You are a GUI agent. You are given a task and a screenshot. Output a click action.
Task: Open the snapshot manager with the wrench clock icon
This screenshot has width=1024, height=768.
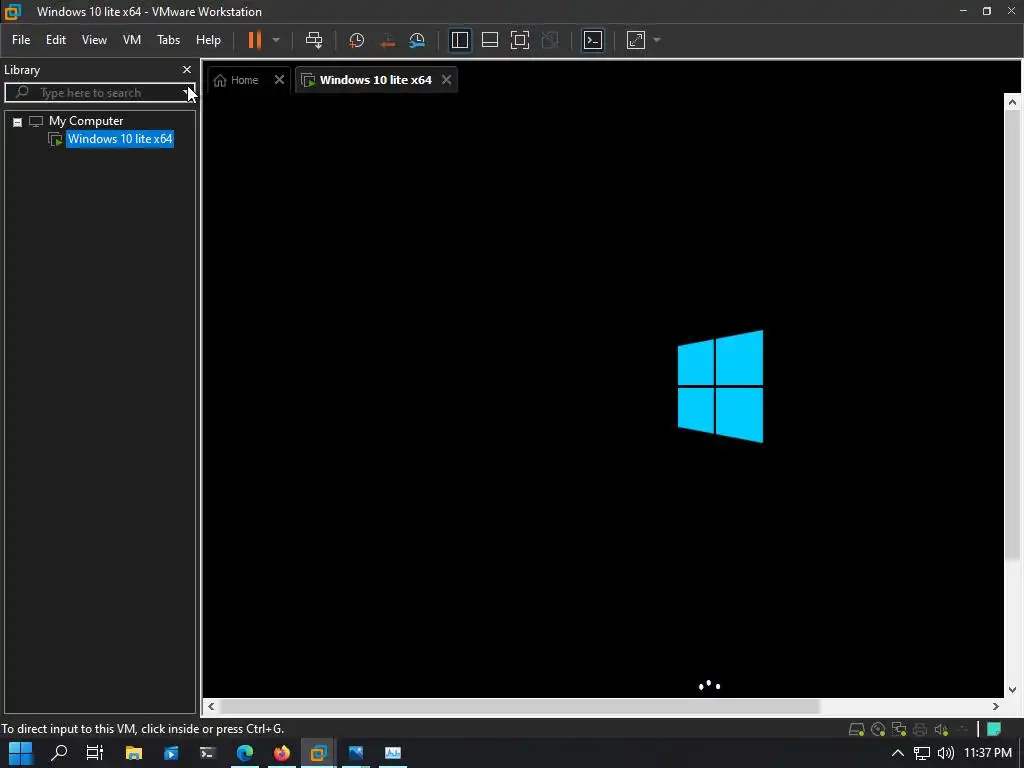[x=417, y=40]
